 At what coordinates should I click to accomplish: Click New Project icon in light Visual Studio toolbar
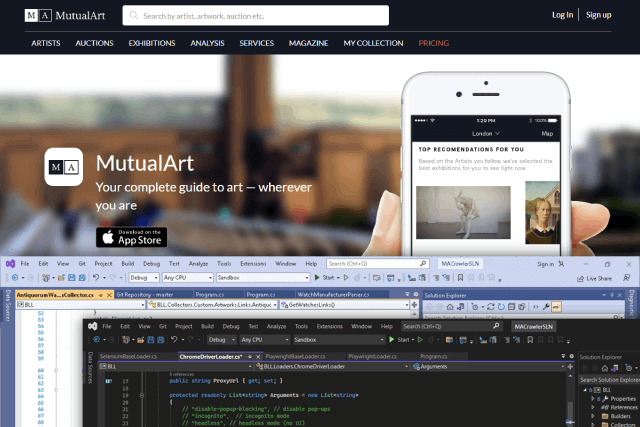click(46, 278)
